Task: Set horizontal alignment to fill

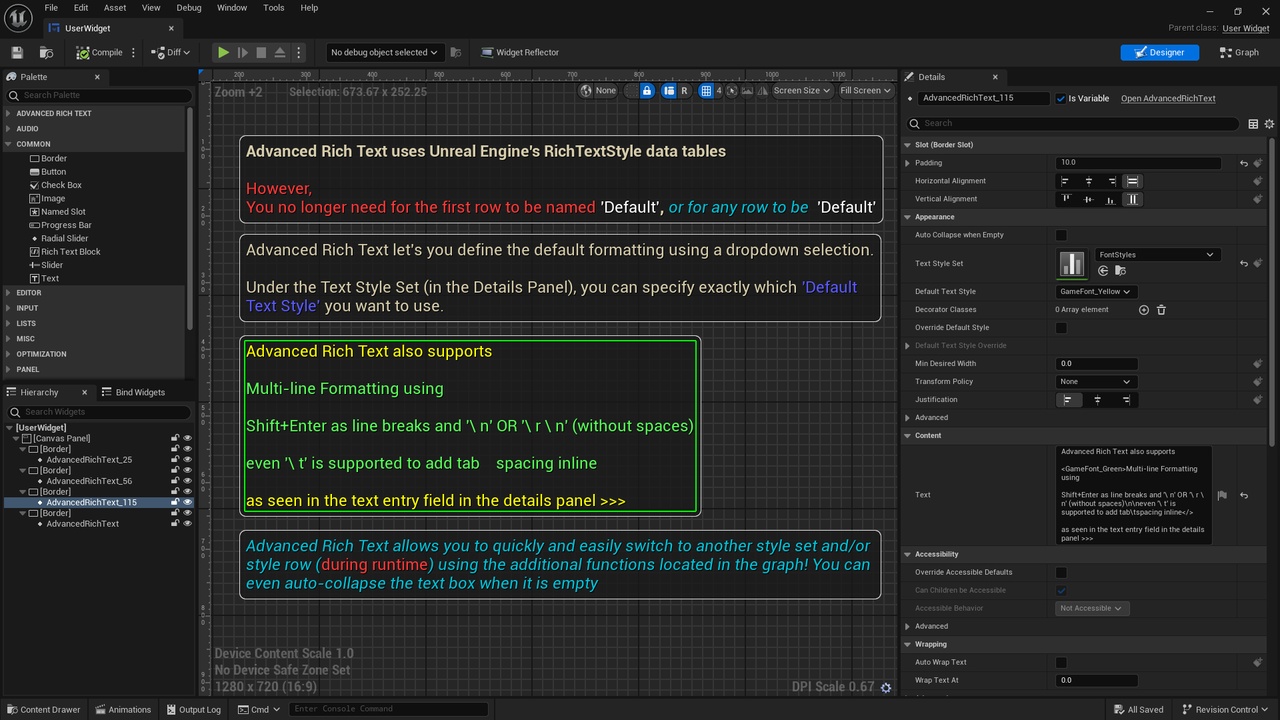Action: (x=1132, y=181)
